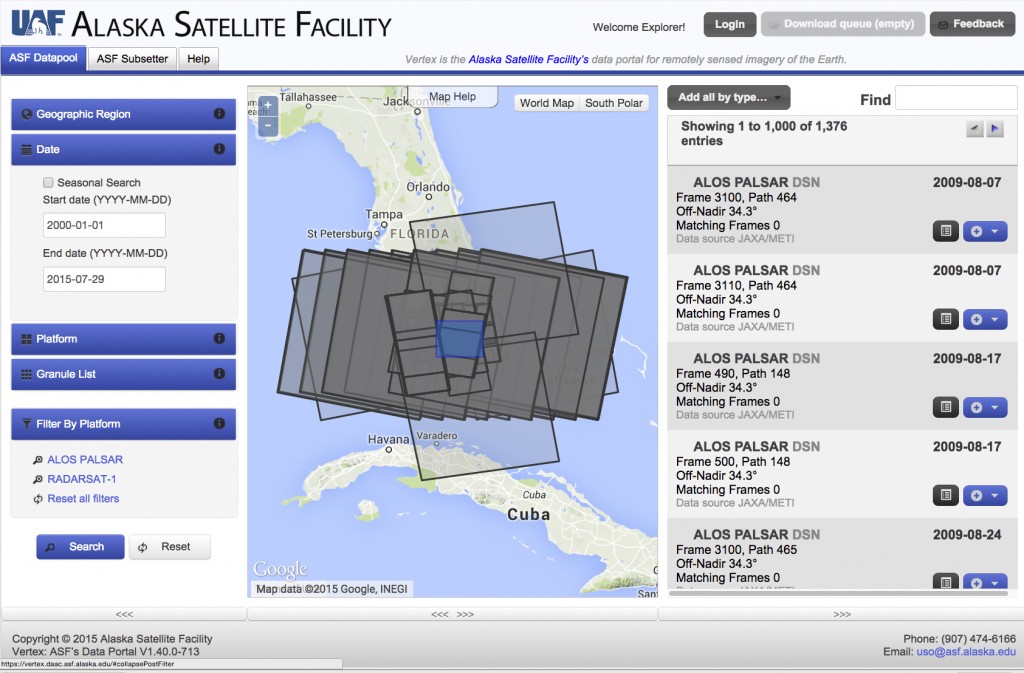
Task: Click info icon on Filter By Platform panel
Action: coord(219,424)
